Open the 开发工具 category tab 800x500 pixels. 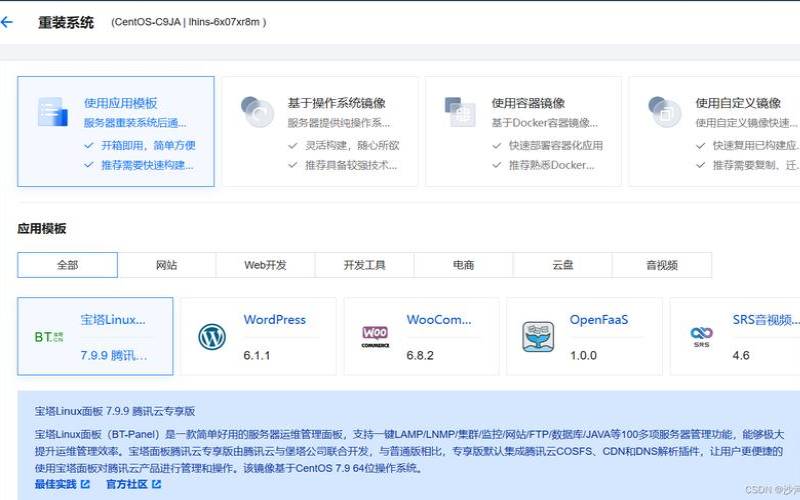point(364,265)
